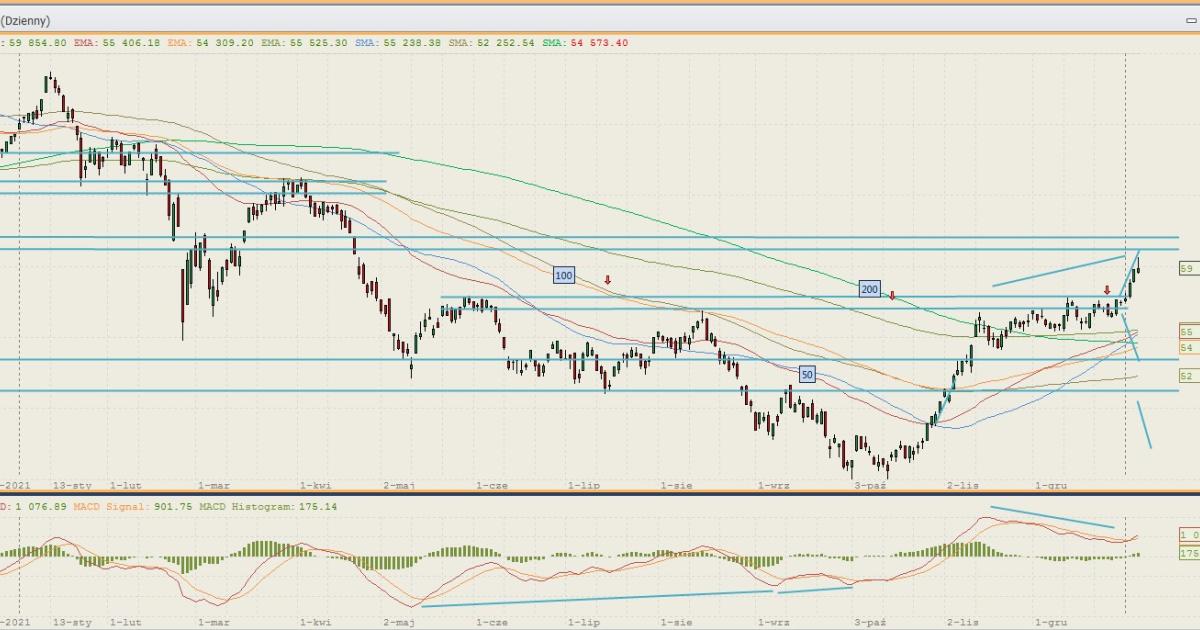Click the blue 200 moving average marker
This screenshot has width=1200, height=630.
869,289
